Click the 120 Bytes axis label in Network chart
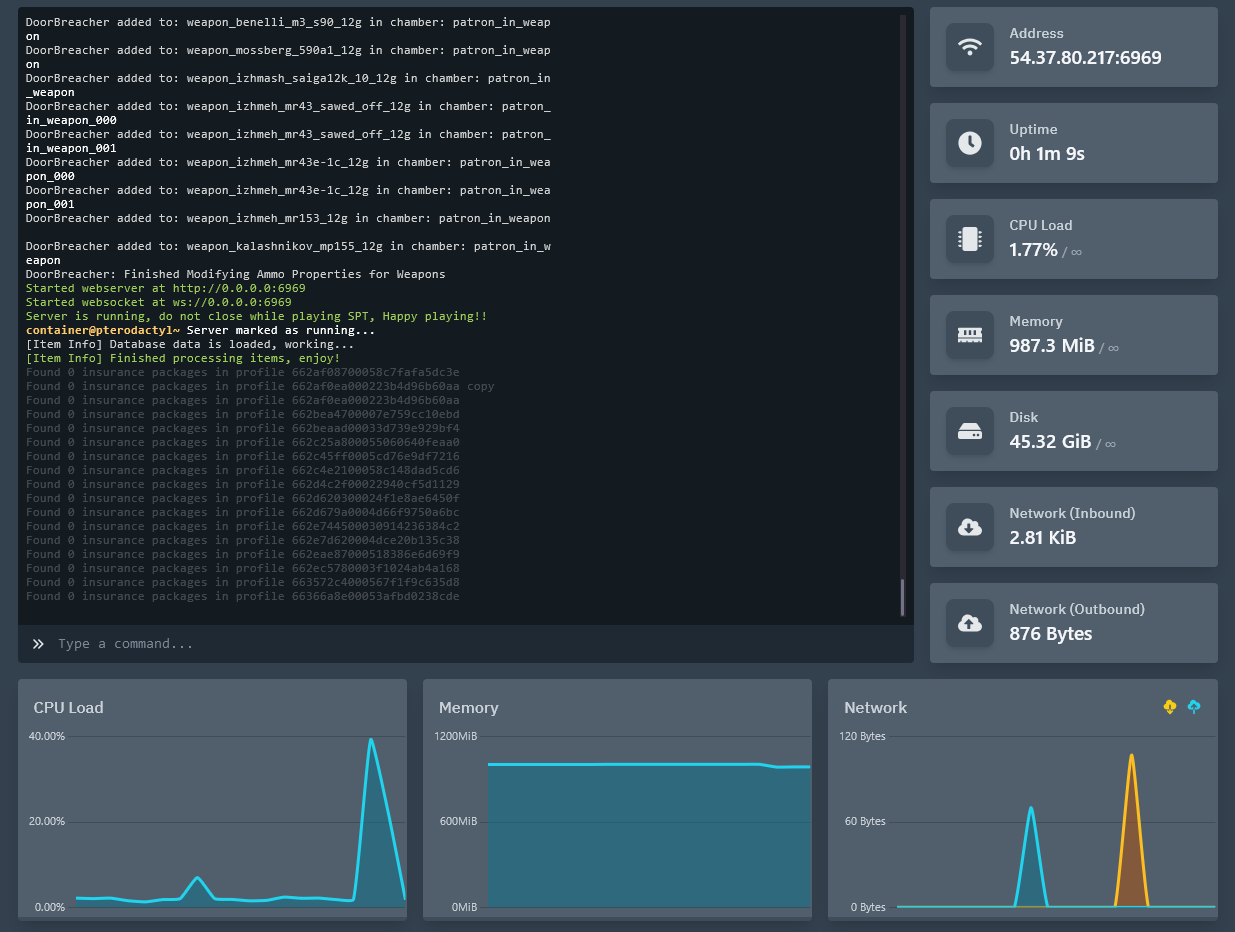 click(862, 736)
